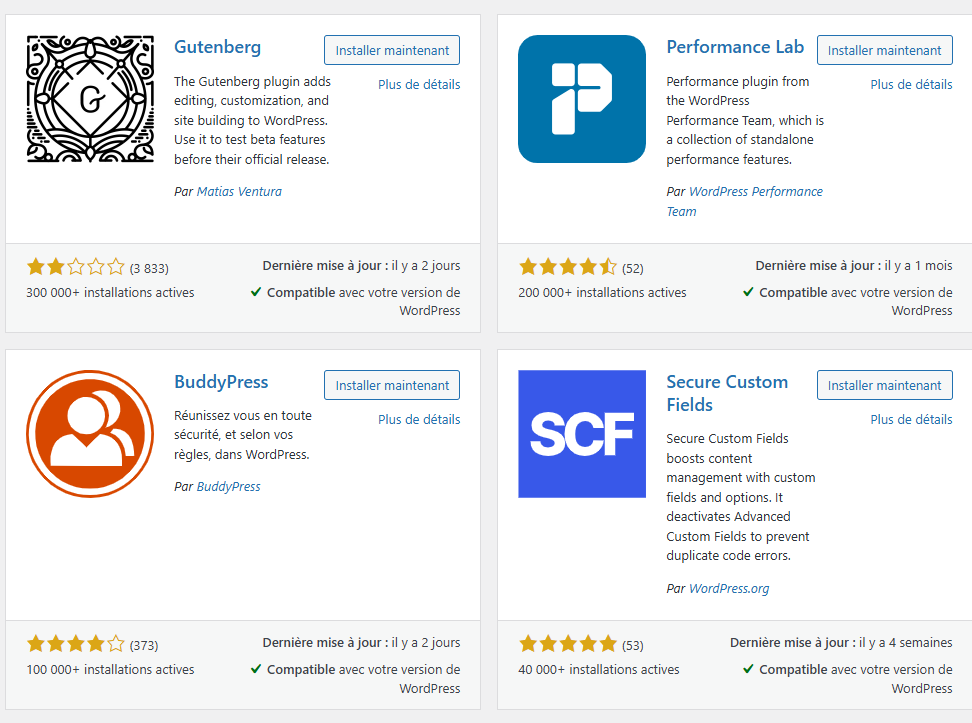Image resolution: width=972 pixels, height=723 pixels.
Task: Open author Matias Ventura link
Action: pyautogui.click(x=239, y=192)
